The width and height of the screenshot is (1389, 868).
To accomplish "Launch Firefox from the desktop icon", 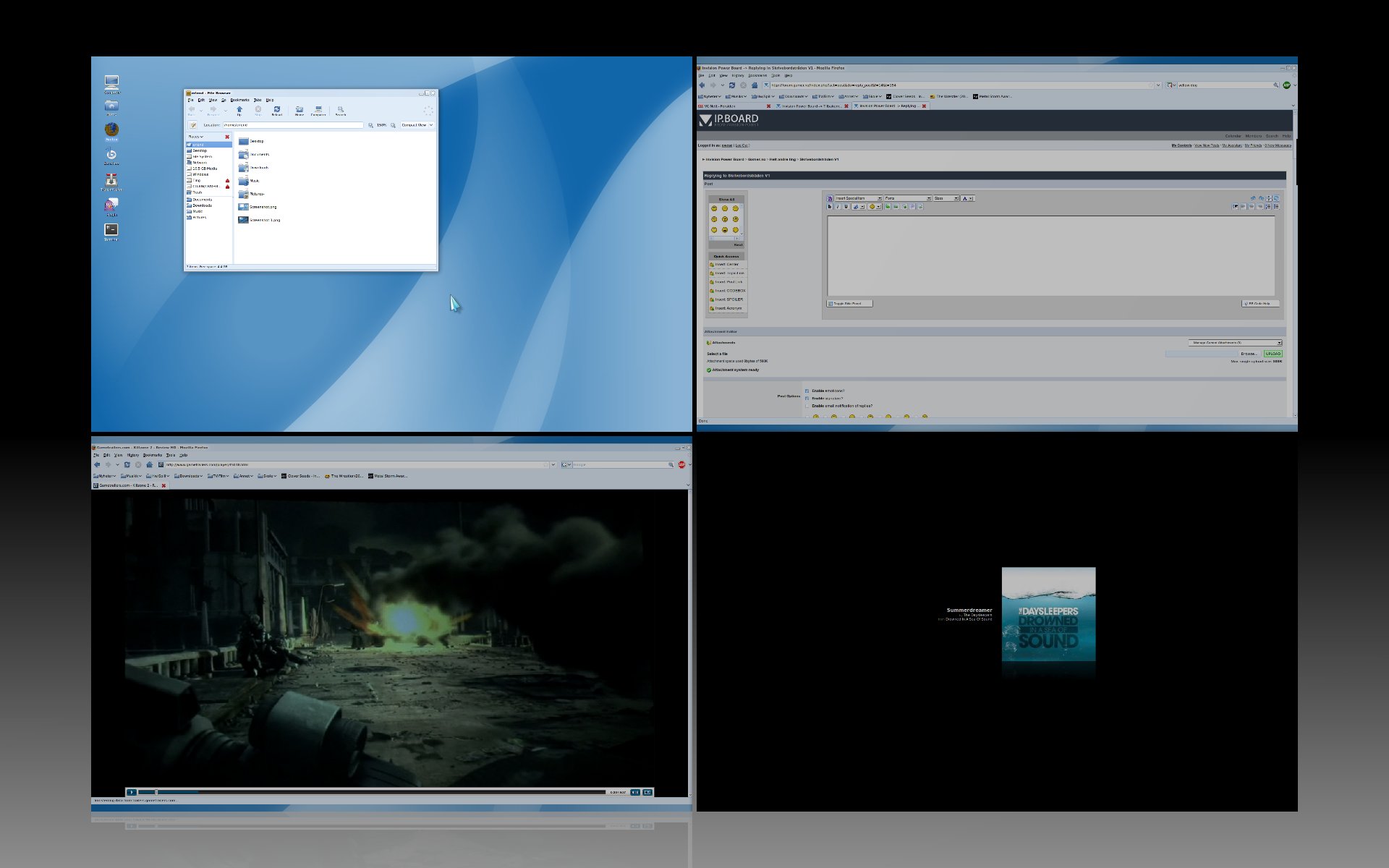I will point(111,131).
